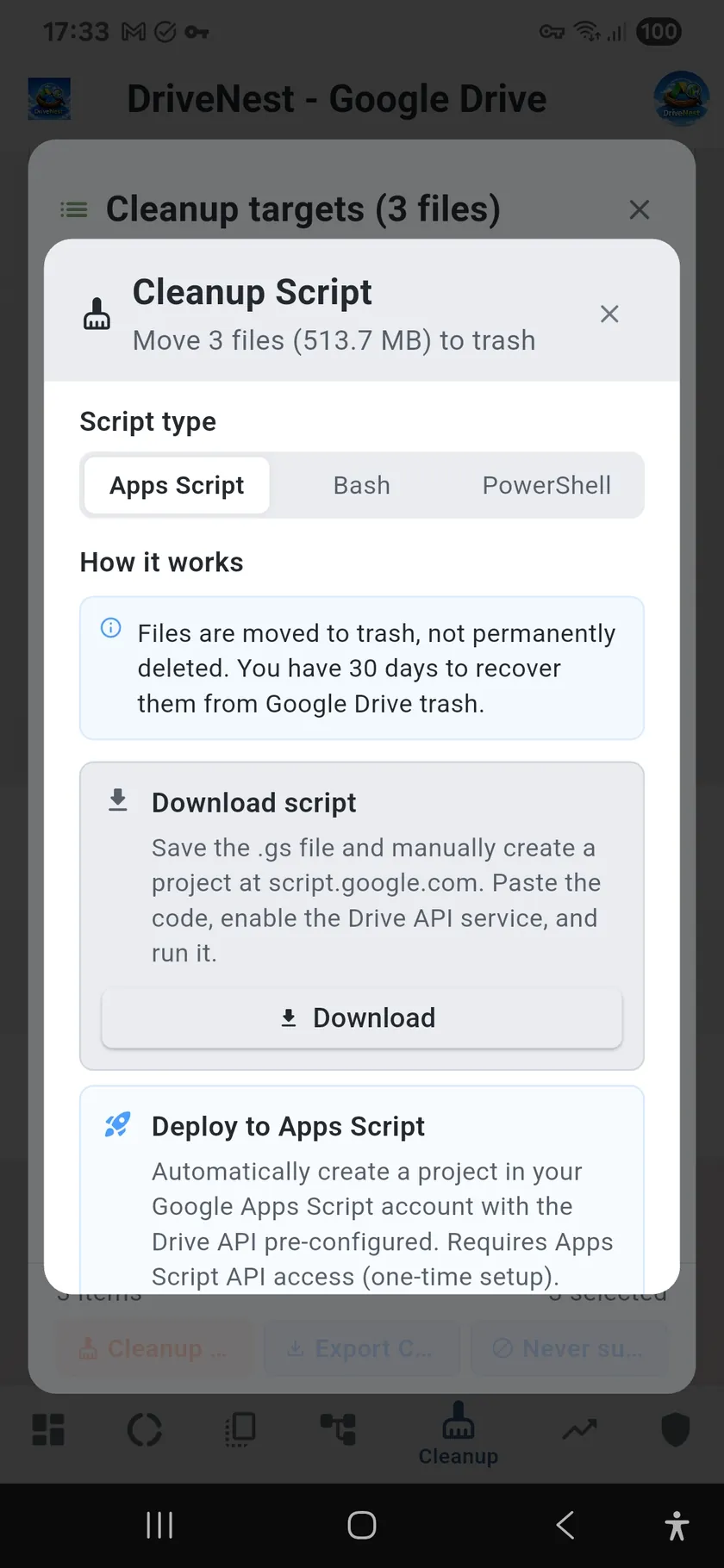
Task: Click the info icon in trash notice
Action: 111,627
